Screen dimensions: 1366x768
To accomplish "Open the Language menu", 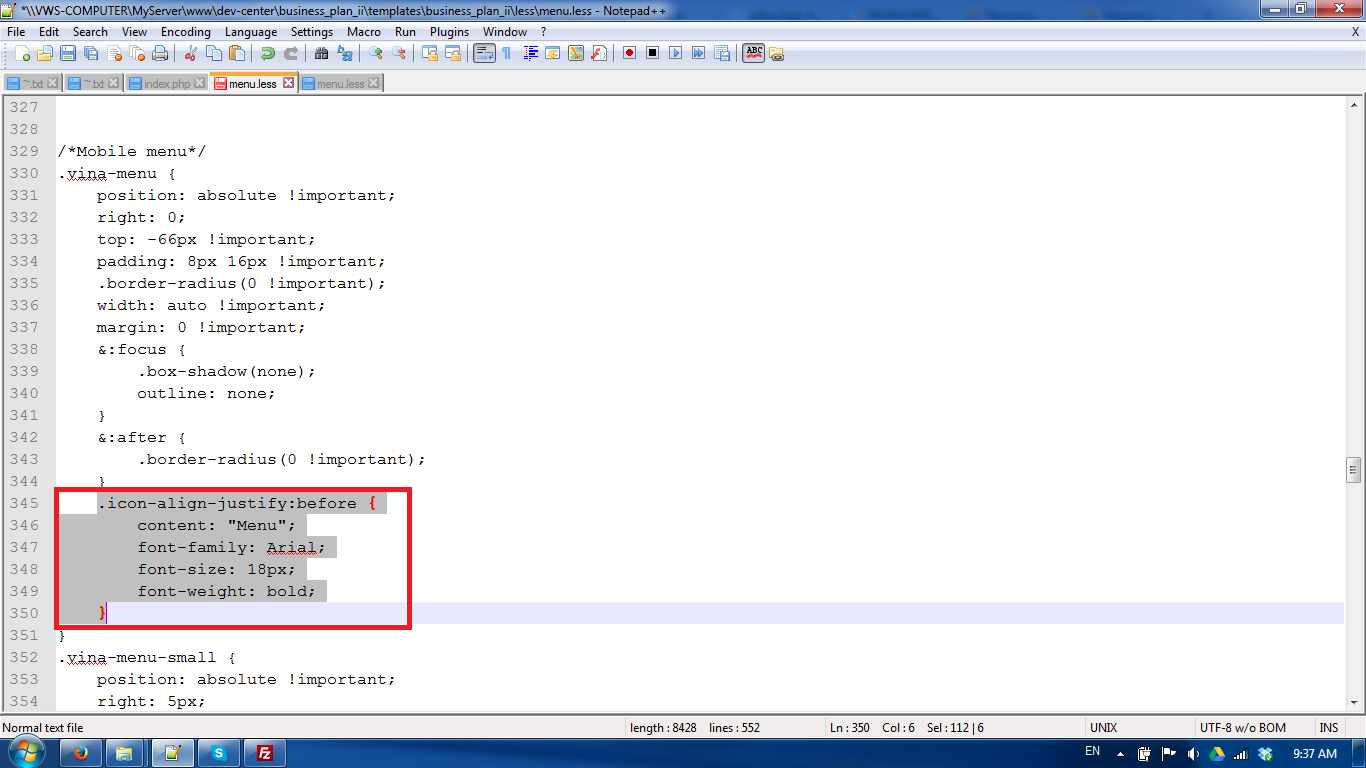I will 251,32.
